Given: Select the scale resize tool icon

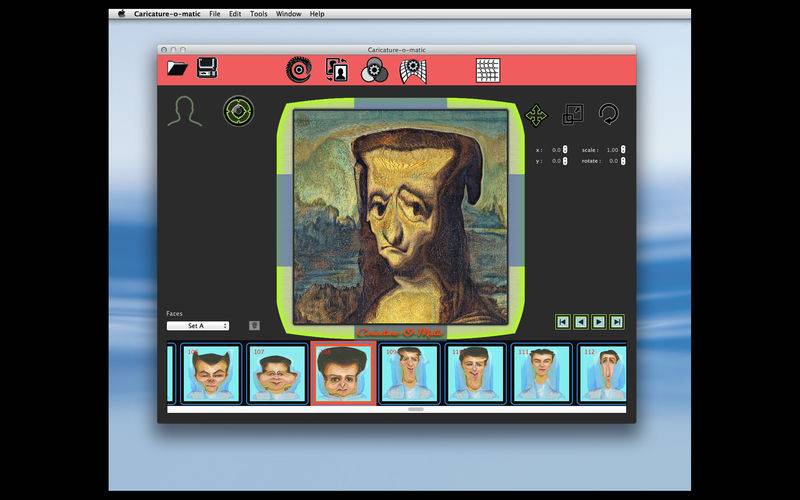Looking at the screenshot, I should coord(572,114).
